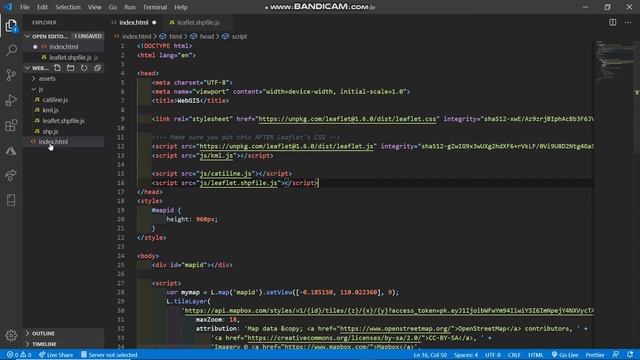The height and width of the screenshot is (360, 640).
Task: Switch to the leaflet.shpfile.js editor tab
Action: point(198,22)
